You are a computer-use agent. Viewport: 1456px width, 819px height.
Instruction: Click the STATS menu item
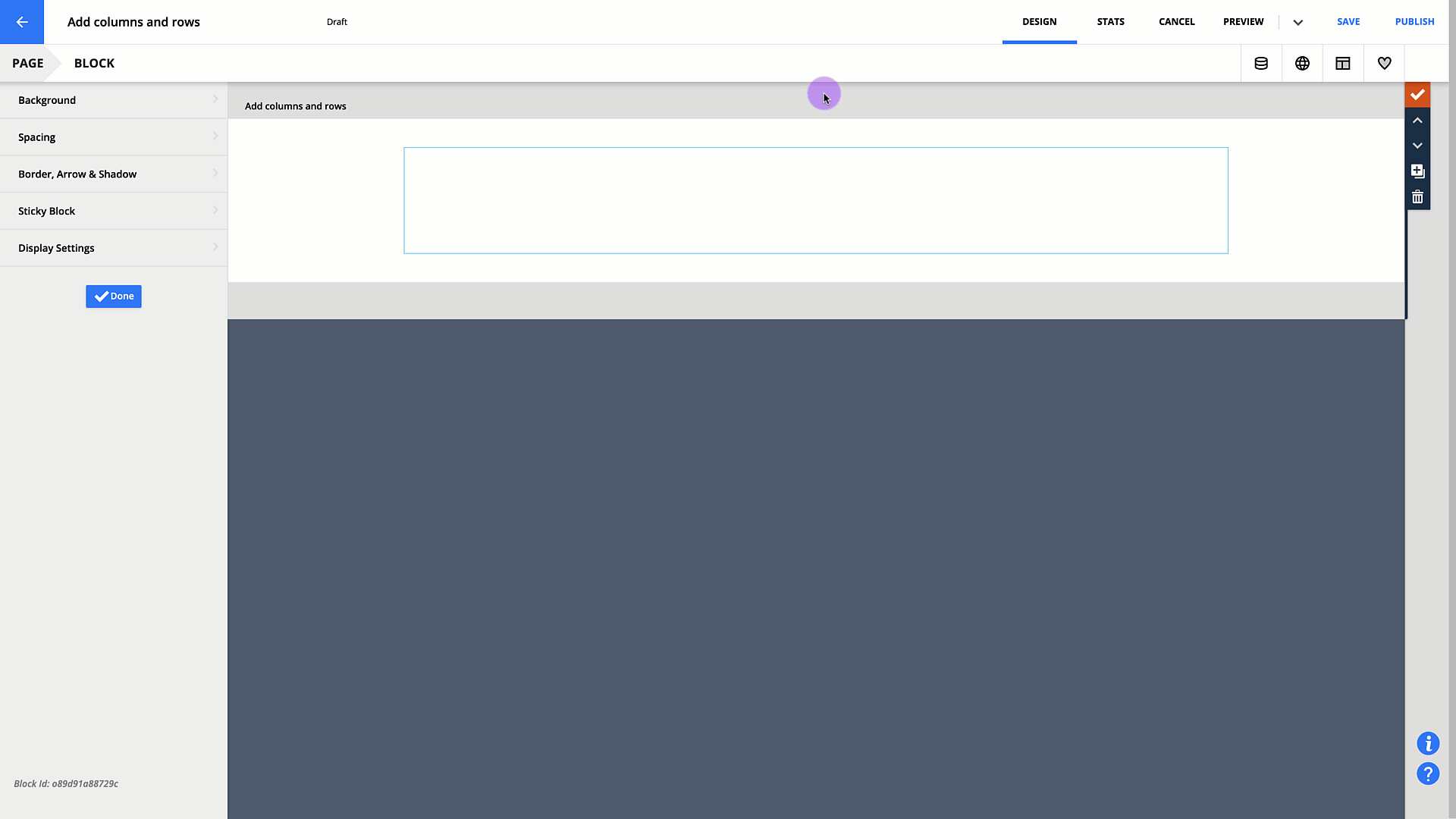click(x=1110, y=22)
